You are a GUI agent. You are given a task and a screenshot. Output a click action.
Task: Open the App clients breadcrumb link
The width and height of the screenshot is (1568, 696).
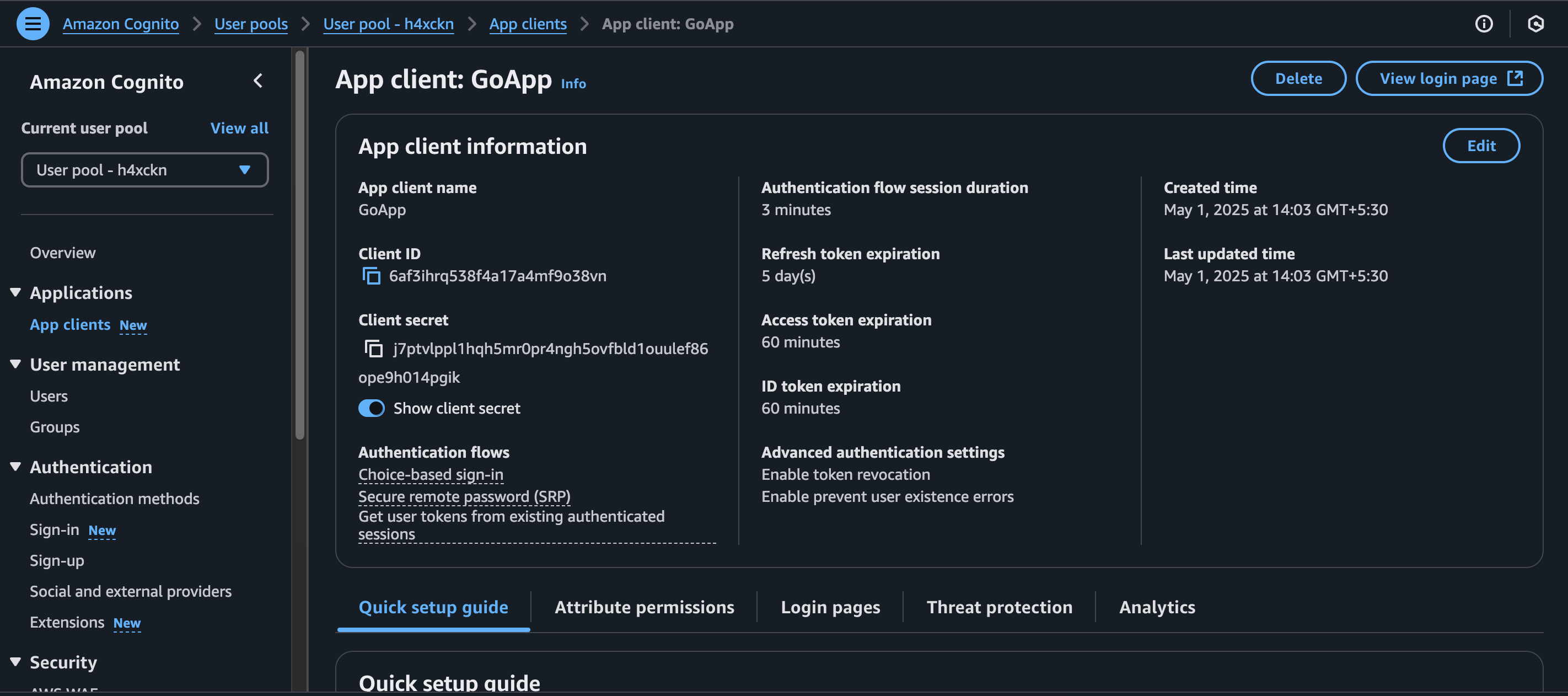528,24
